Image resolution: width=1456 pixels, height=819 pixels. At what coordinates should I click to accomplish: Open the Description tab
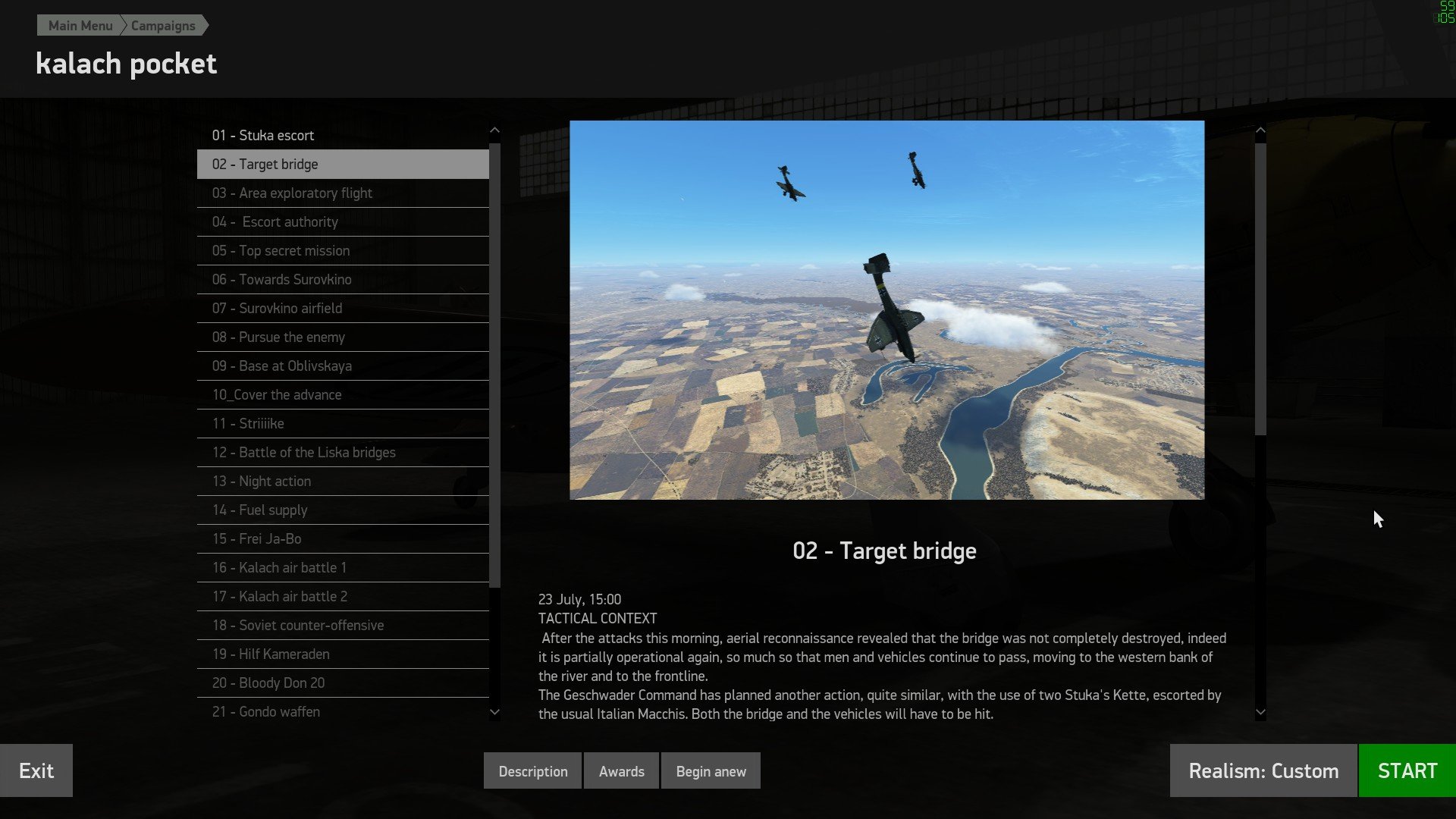click(x=532, y=770)
